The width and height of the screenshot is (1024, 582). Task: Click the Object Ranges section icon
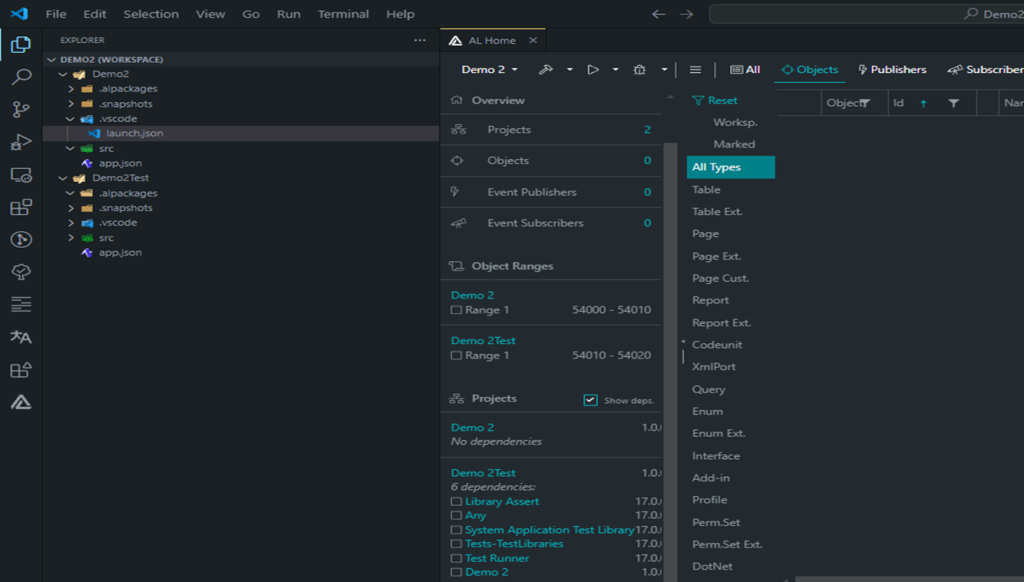456,266
